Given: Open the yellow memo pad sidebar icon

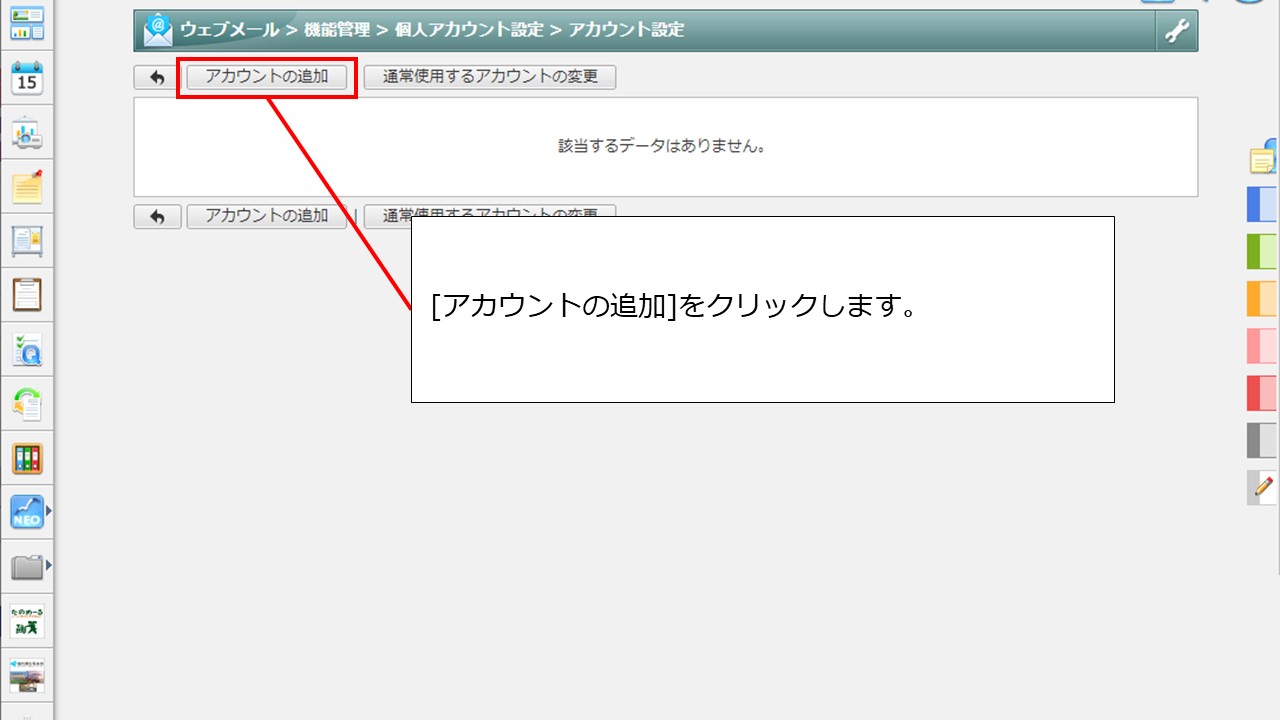Looking at the screenshot, I should (27, 187).
